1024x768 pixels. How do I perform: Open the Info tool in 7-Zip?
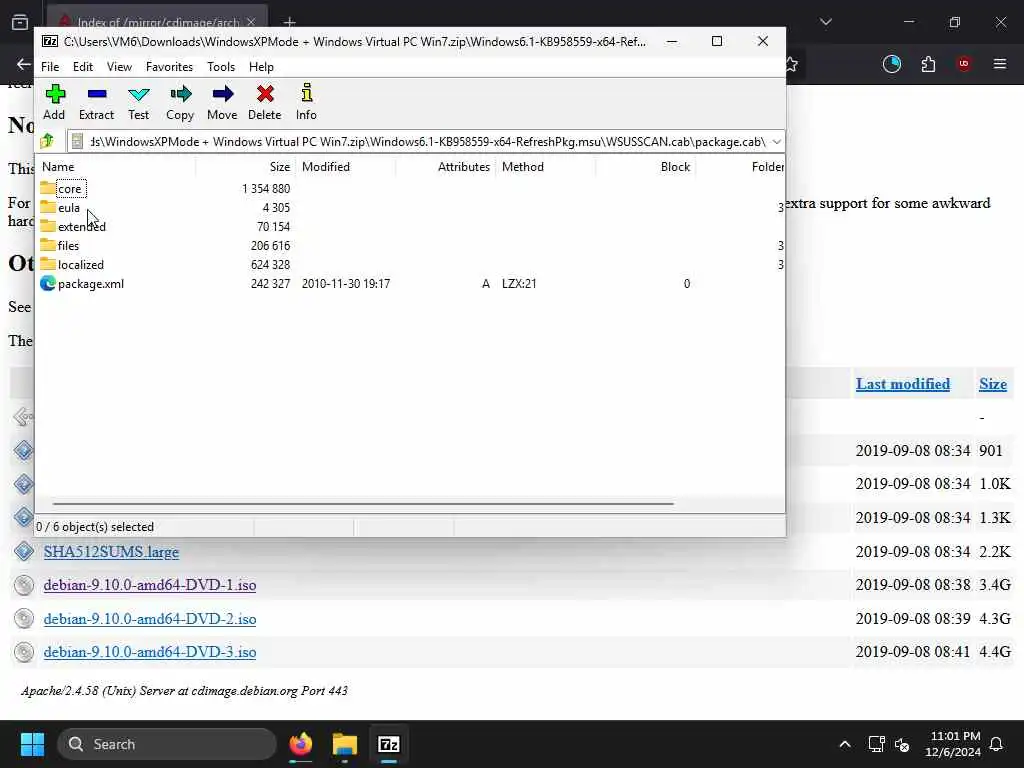(306, 102)
